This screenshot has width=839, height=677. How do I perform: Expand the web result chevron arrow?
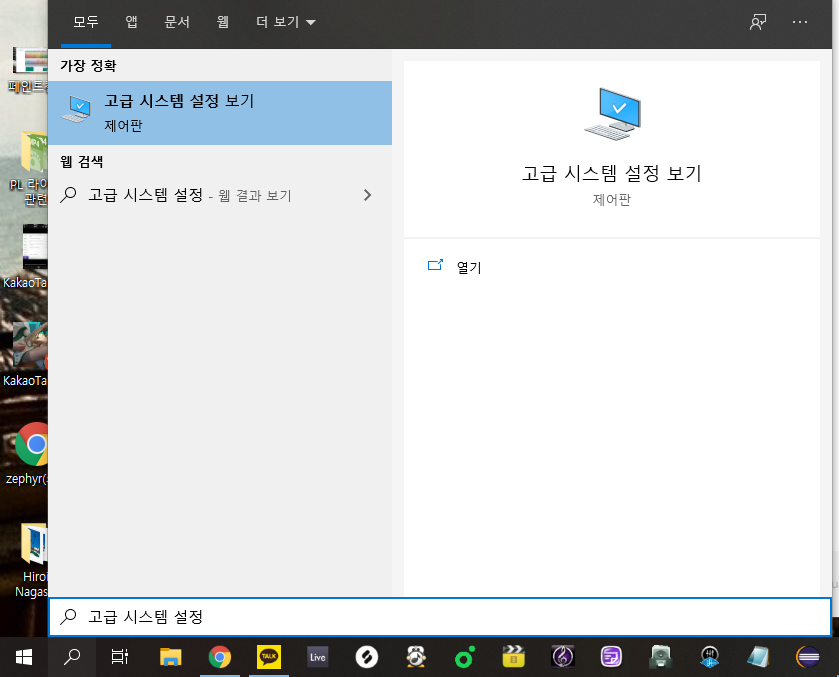(367, 195)
